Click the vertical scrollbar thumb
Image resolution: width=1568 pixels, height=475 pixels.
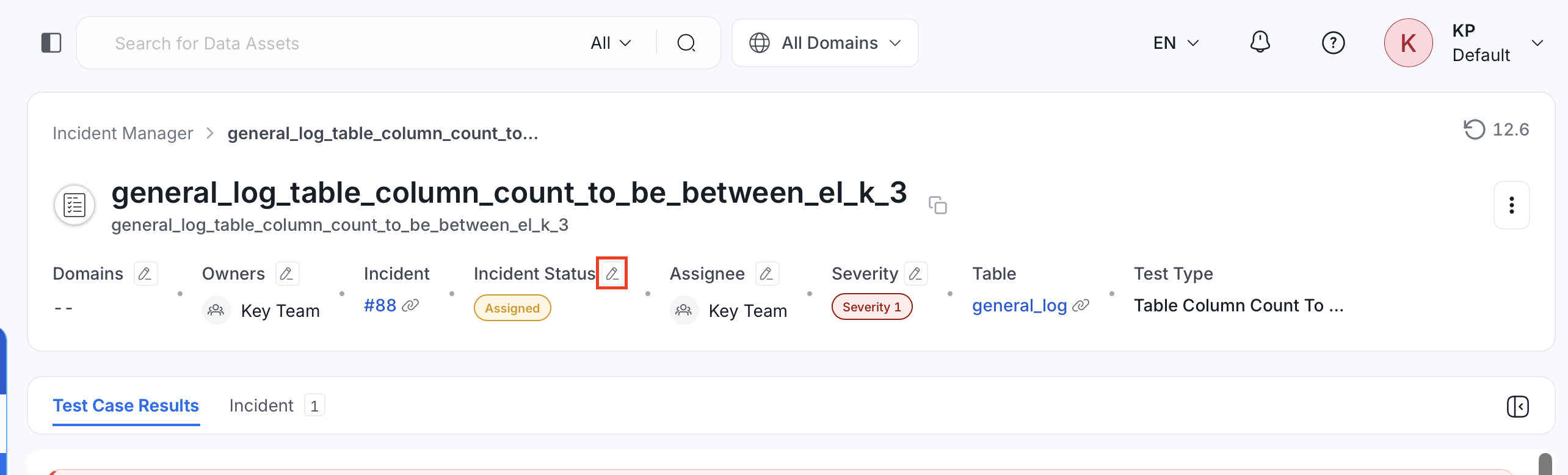point(1545,464)
